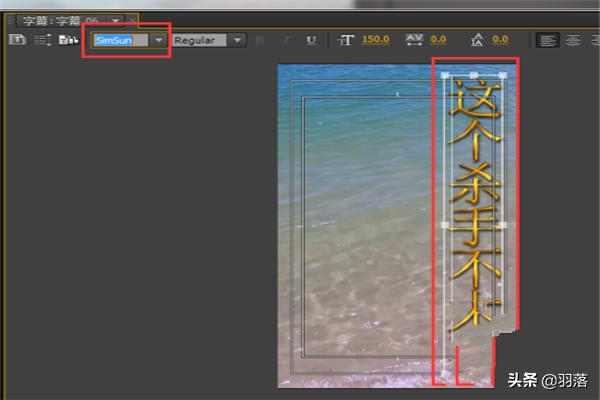This screenshot has height=400, width=600.
Task: Toggle Italic text formatting
Action: pyautogui.click(x=287, y=40)
